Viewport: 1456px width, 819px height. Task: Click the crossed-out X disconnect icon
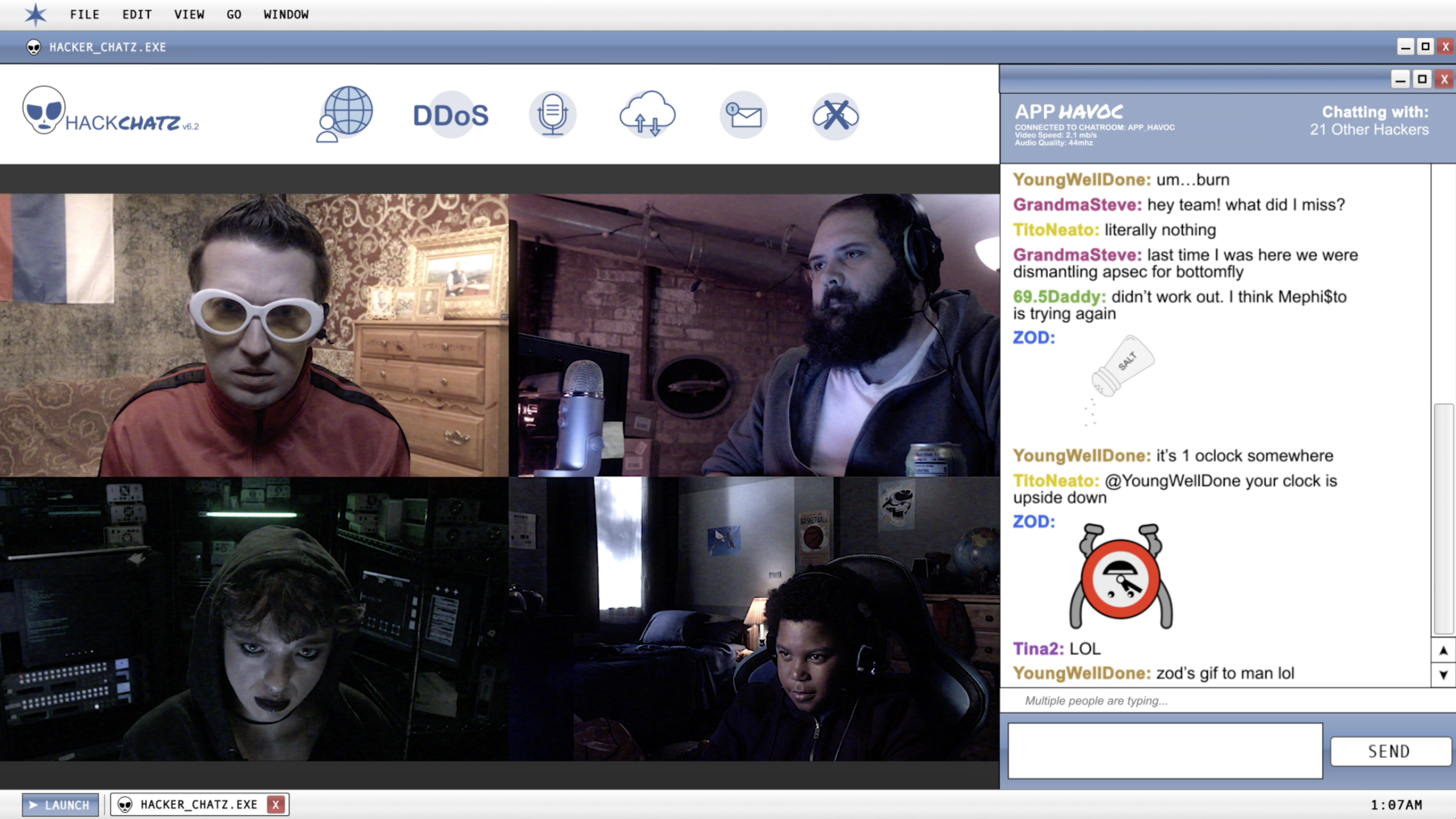pyautogui.click(x=835, y=115)
